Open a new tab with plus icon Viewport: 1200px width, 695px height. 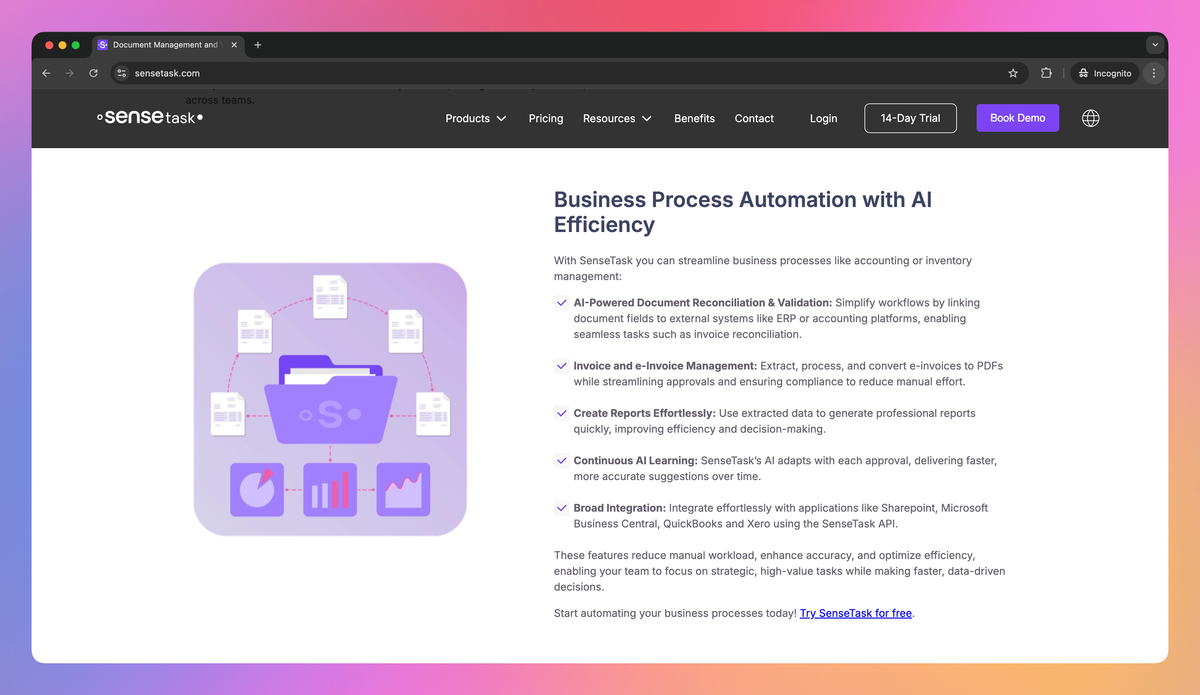[x=258, y=45]
